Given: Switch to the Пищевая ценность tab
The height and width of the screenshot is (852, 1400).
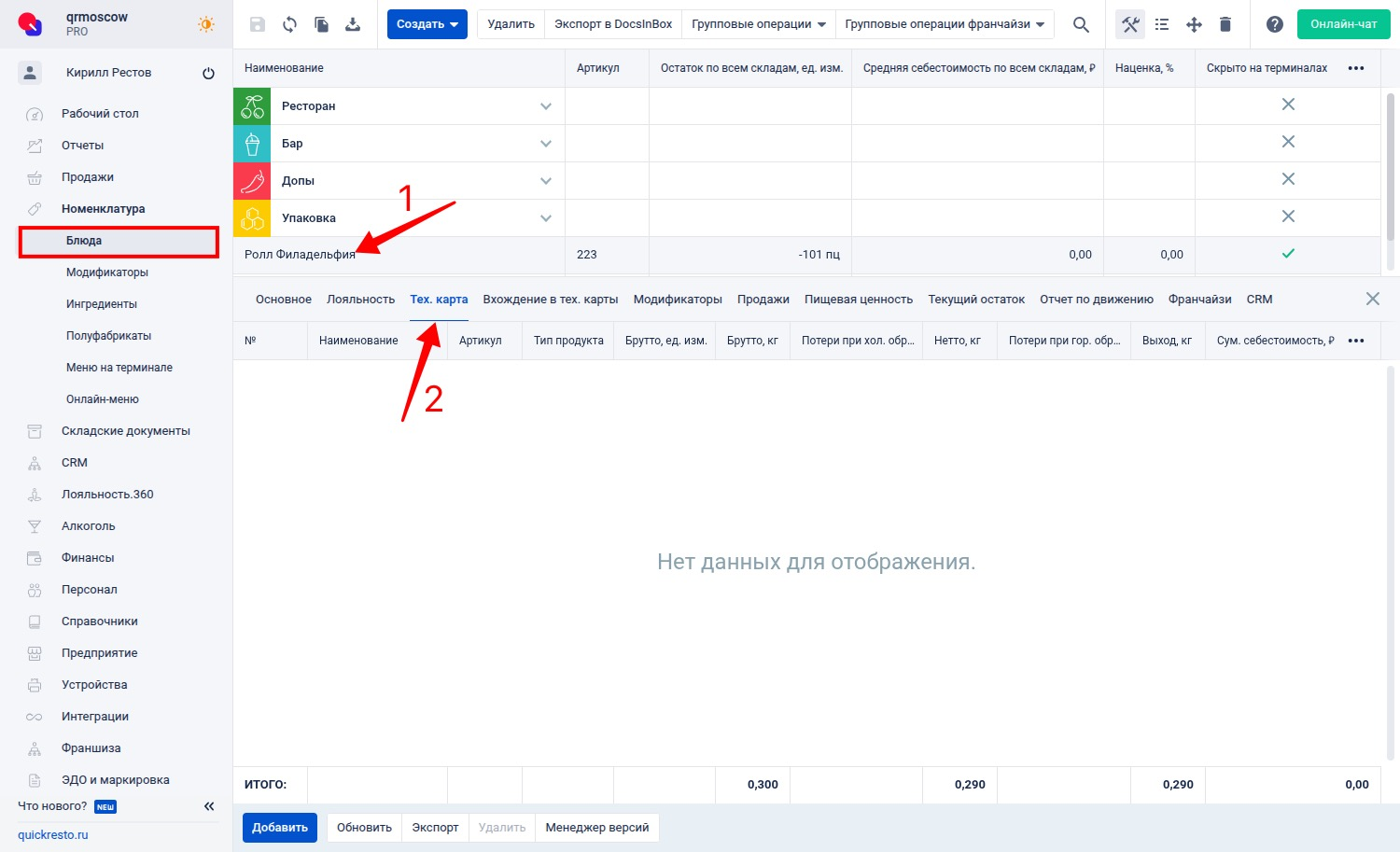Looking at the screenshot, I should pos(858,300).
